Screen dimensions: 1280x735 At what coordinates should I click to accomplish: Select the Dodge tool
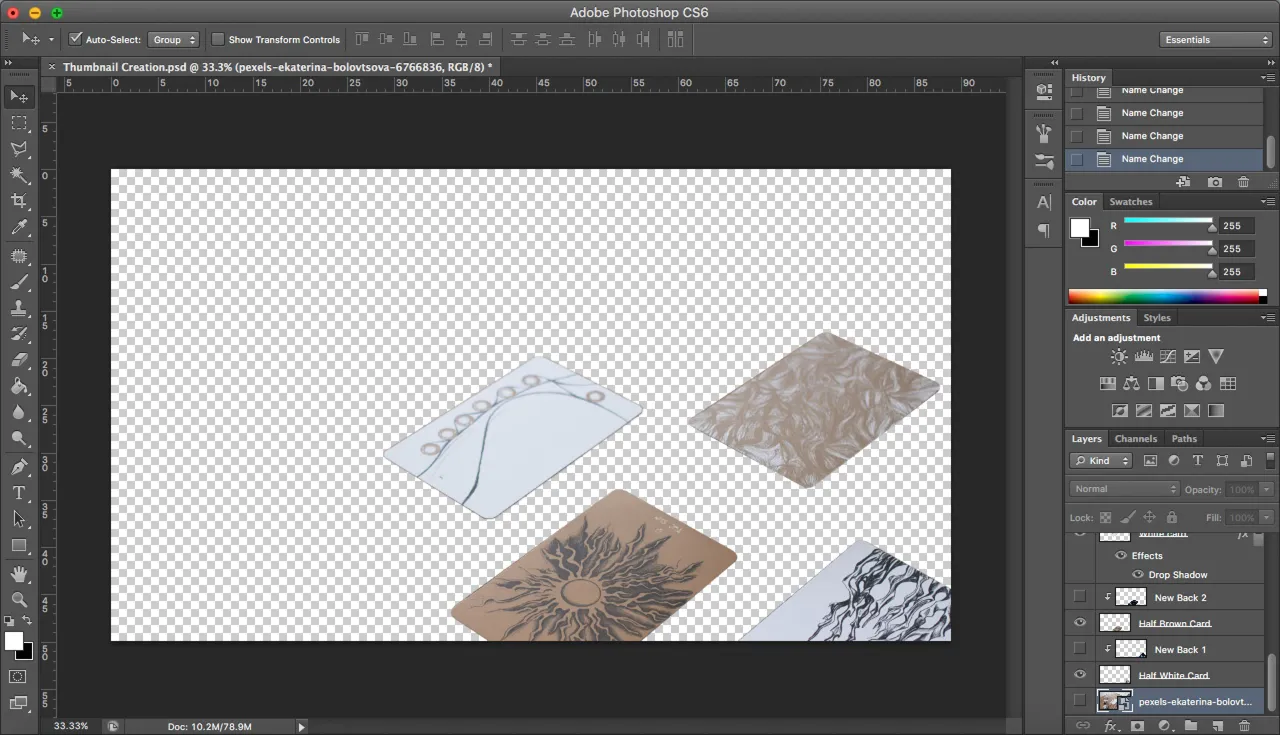coord(19,438)
